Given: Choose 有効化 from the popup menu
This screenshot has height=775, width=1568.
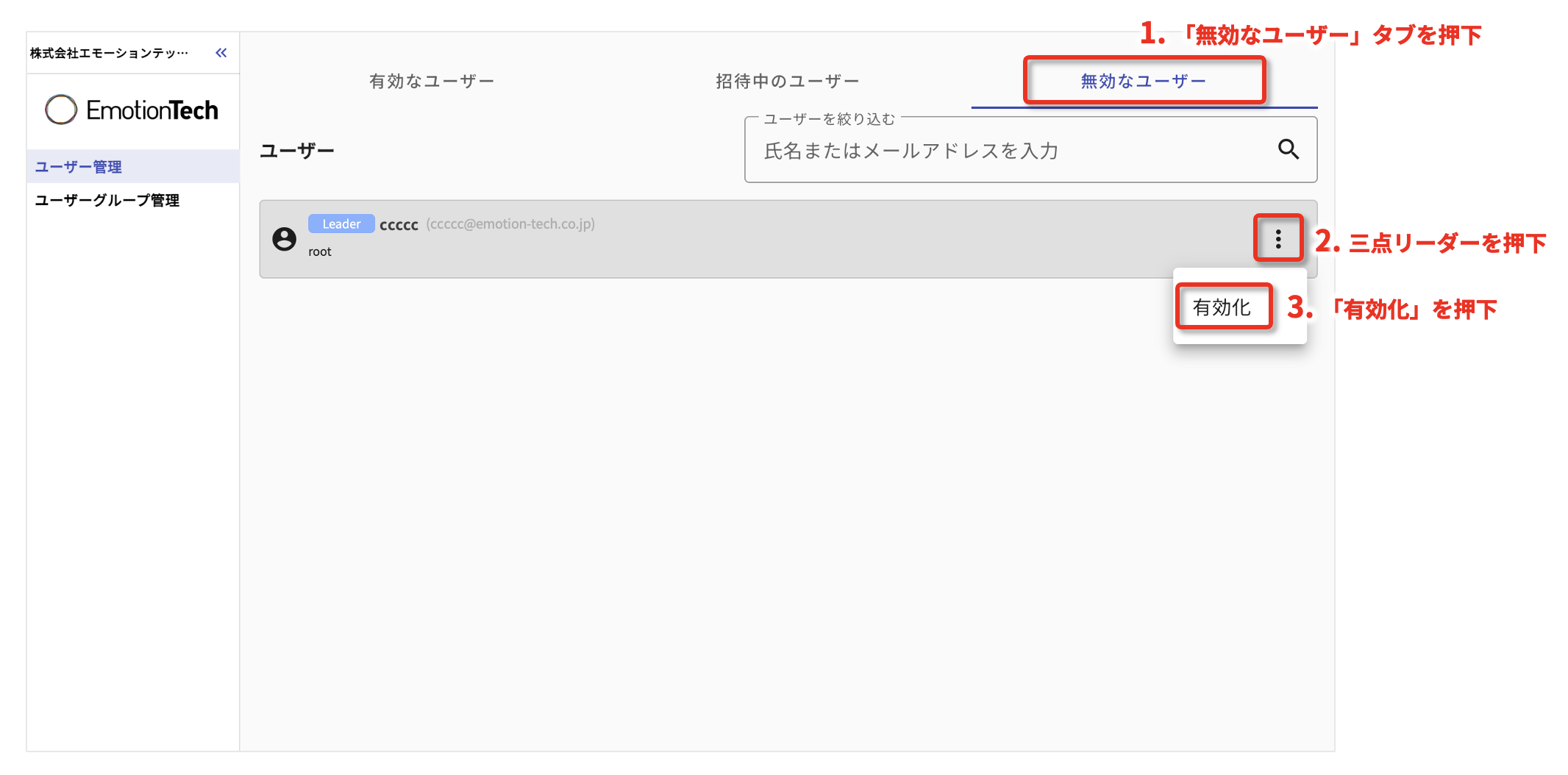Looking at the screenshot, I should (1222, 307).
